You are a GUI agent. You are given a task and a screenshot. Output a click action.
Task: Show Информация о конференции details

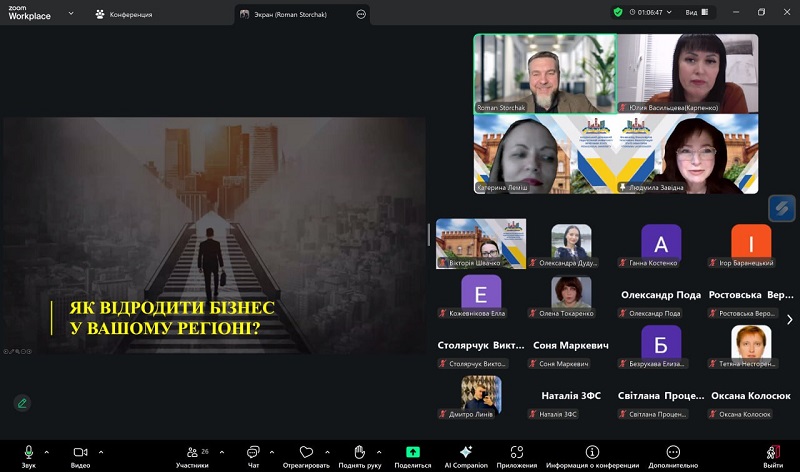[592, 454]
